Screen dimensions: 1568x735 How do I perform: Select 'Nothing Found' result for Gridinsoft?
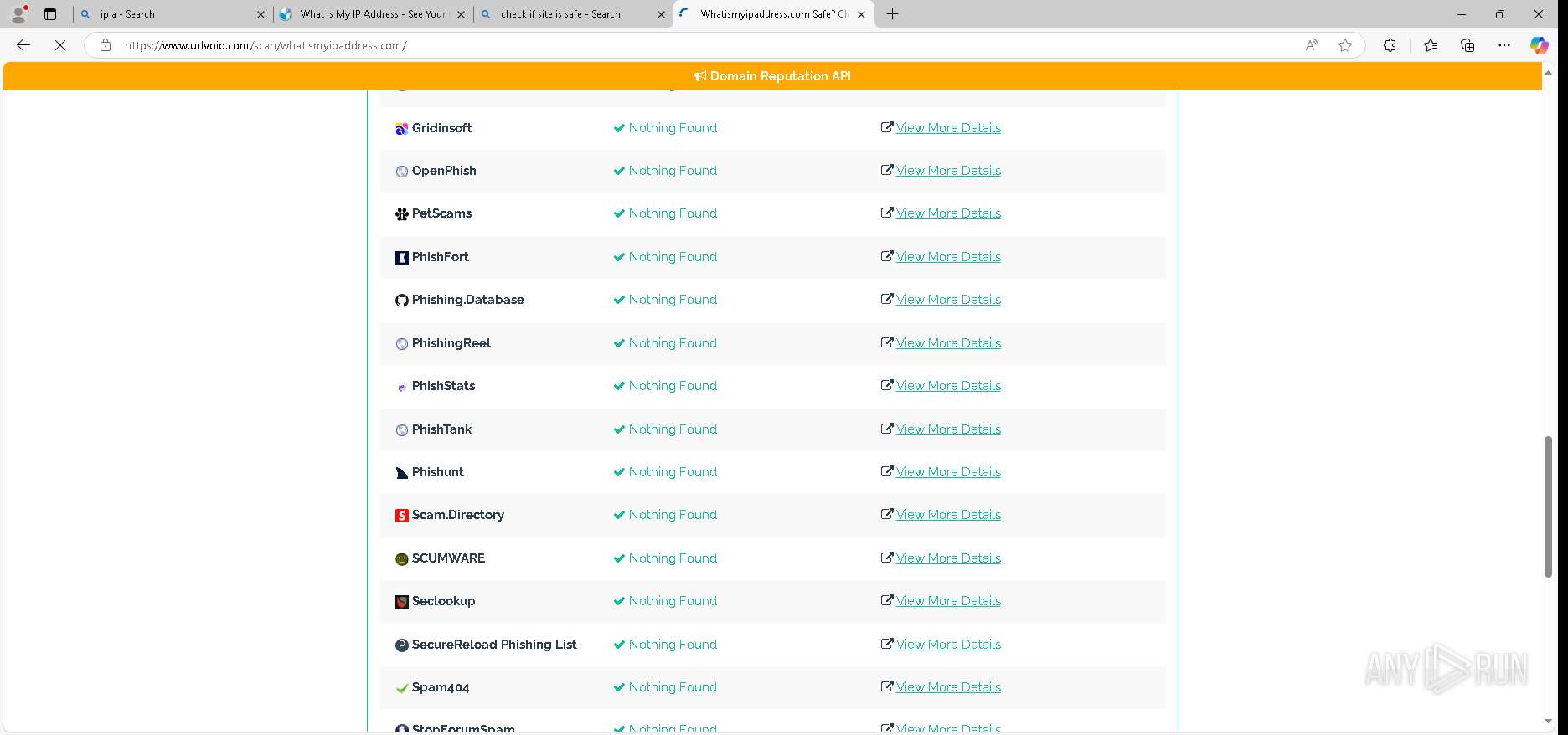pos(673,128)
